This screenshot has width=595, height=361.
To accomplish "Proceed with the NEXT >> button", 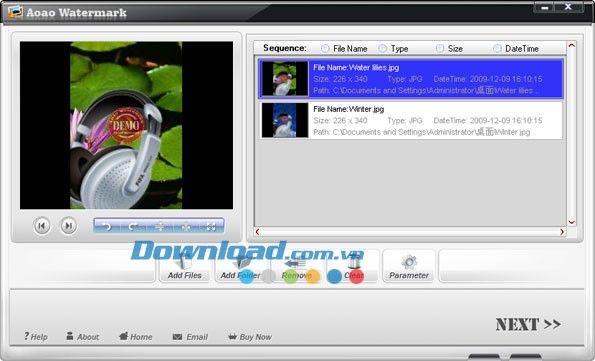I will [x=528, y=325].
